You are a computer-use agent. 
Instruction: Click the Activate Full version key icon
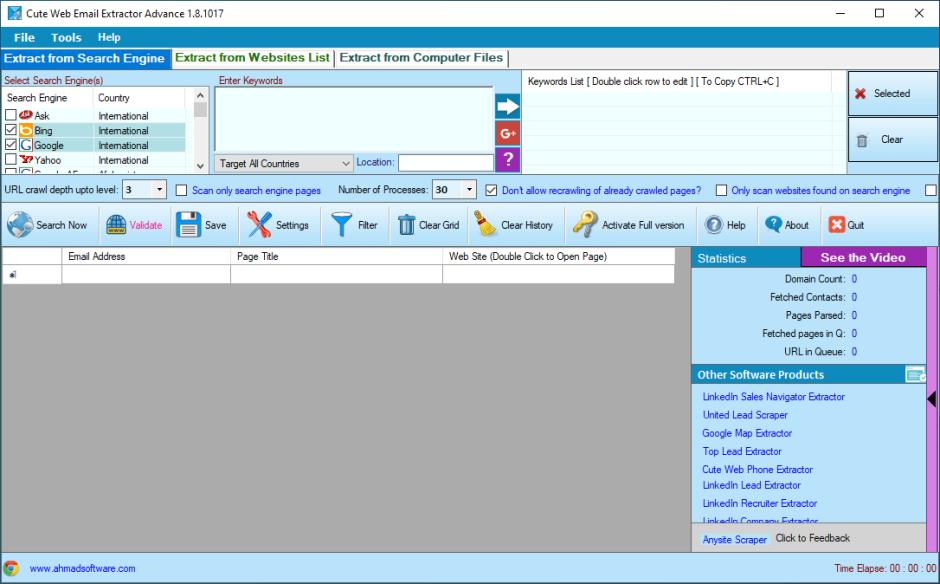[x=585, y=225]
